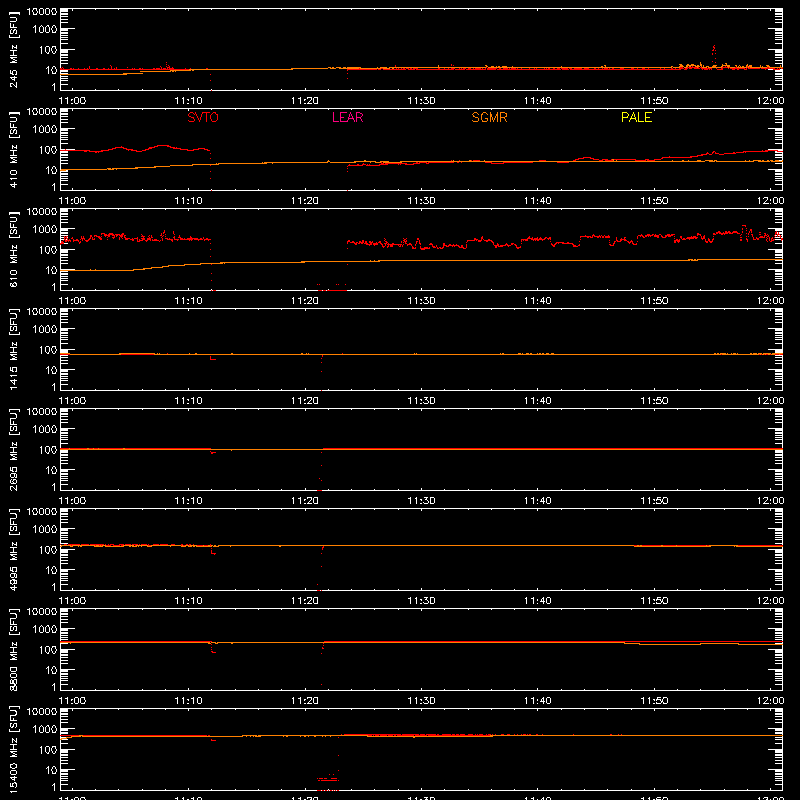This screenshot has height=800, width=800.
Task: Click the LEAR station label
Action: 347,117
